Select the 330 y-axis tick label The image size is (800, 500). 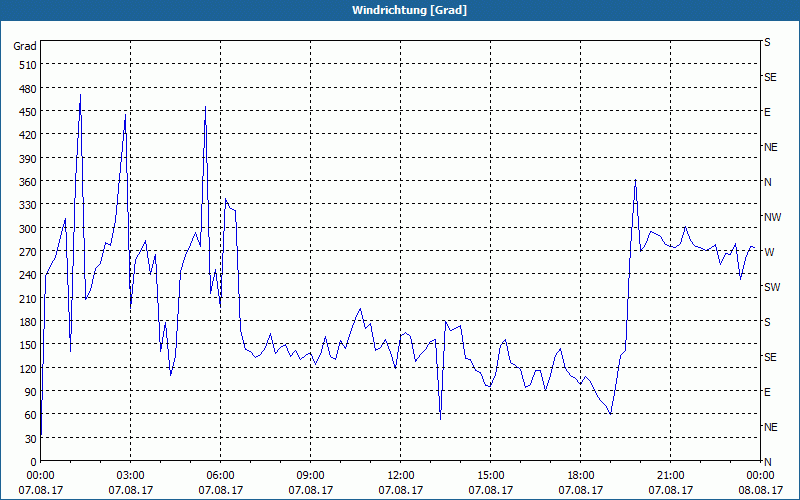pos(28,205)
